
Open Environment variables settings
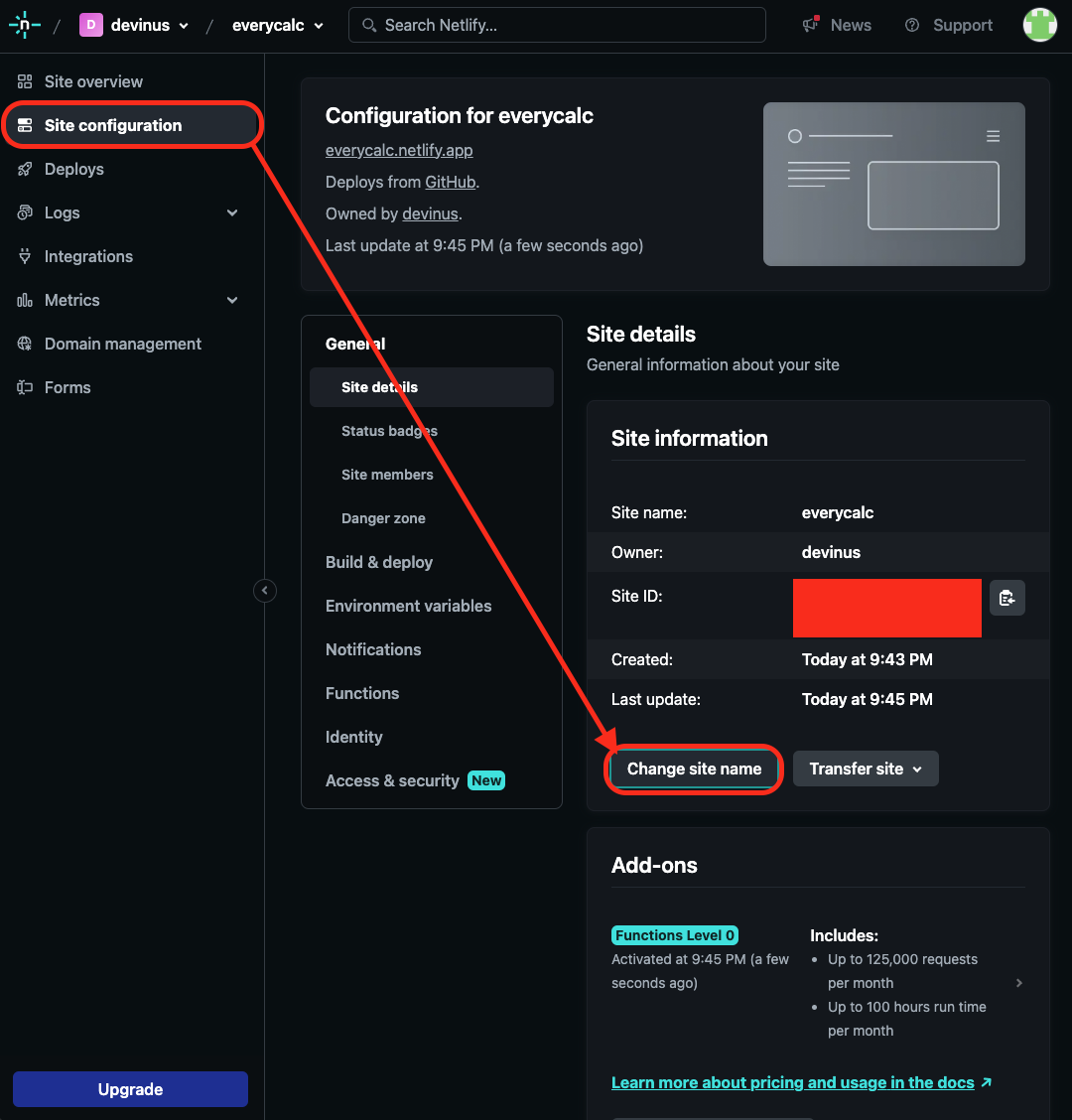[x=409, y=606]
